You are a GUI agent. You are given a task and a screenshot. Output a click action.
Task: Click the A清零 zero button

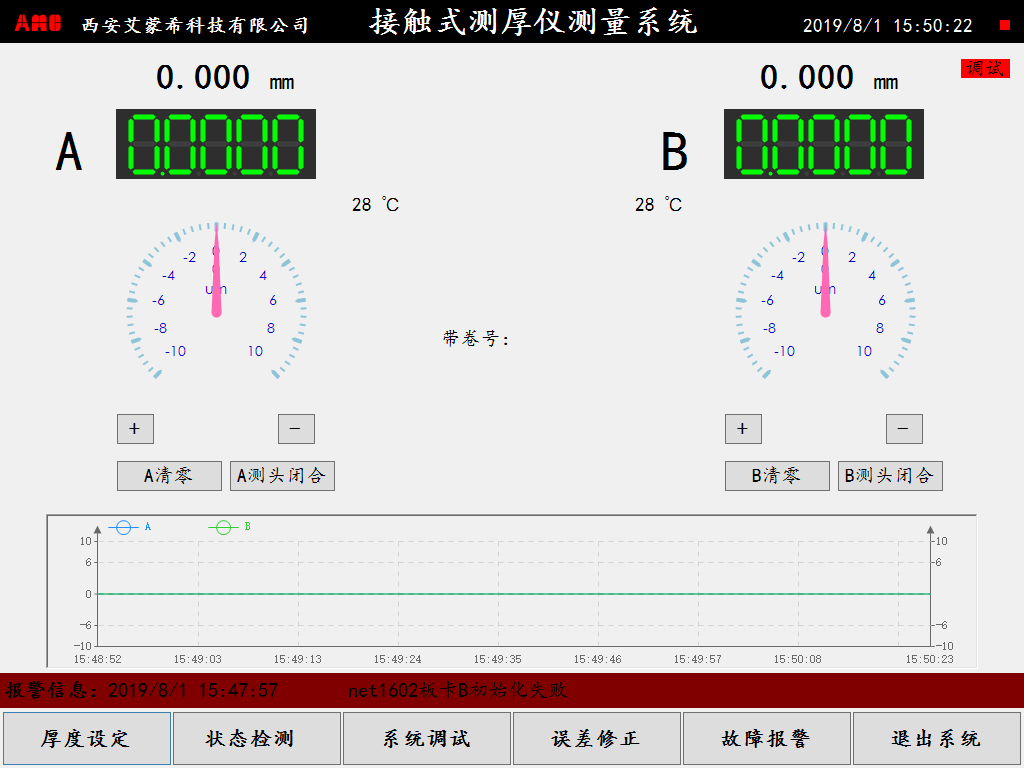(x=169, y=476)
